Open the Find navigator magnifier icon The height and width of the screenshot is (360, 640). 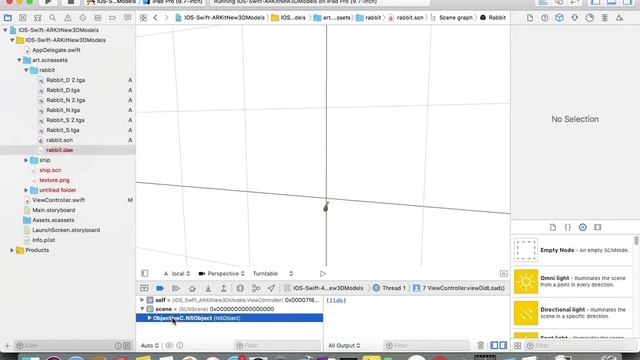click(x=53, y=18)
